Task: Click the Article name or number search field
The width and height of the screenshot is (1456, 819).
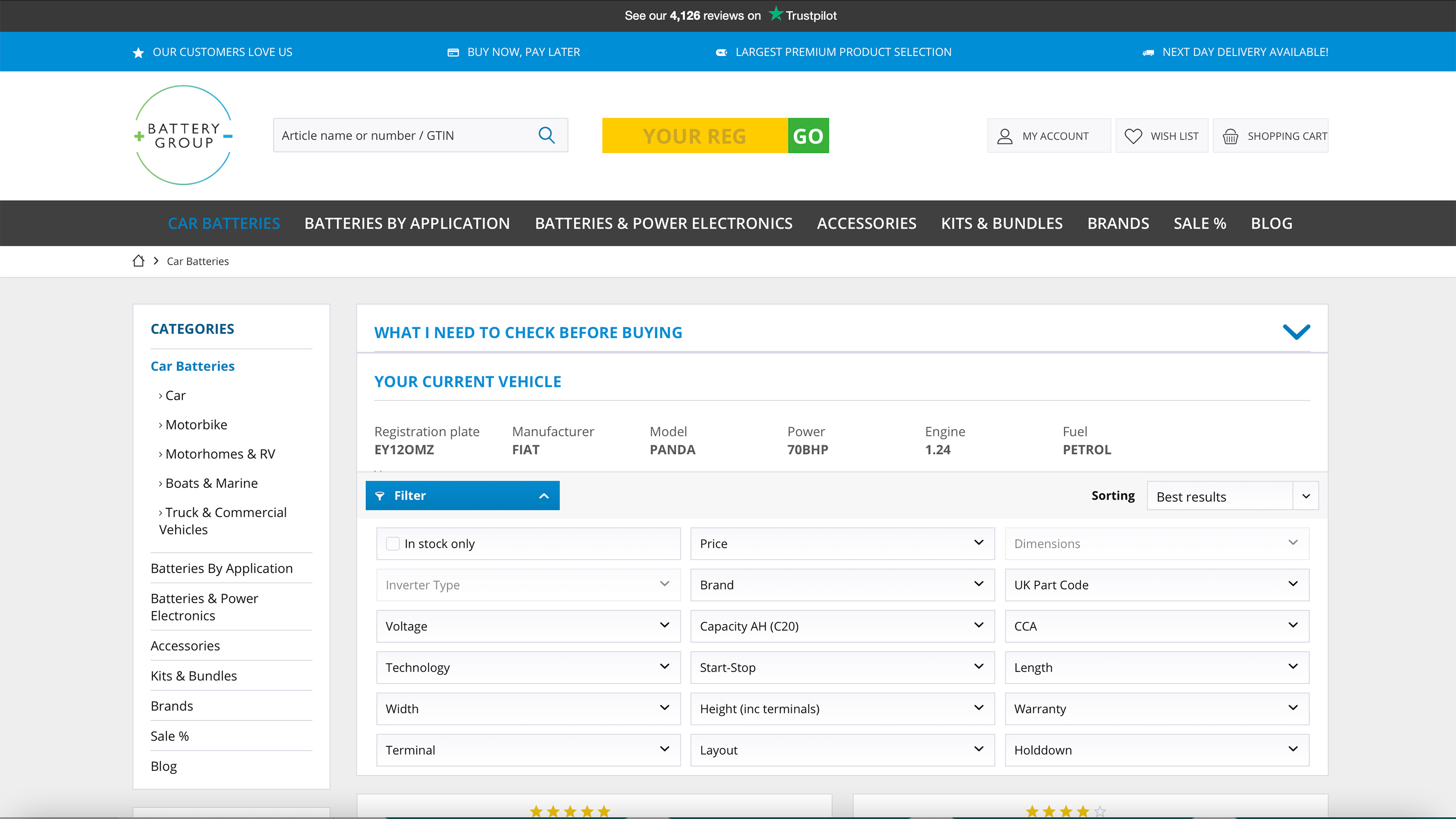Action: pos(420,135)
